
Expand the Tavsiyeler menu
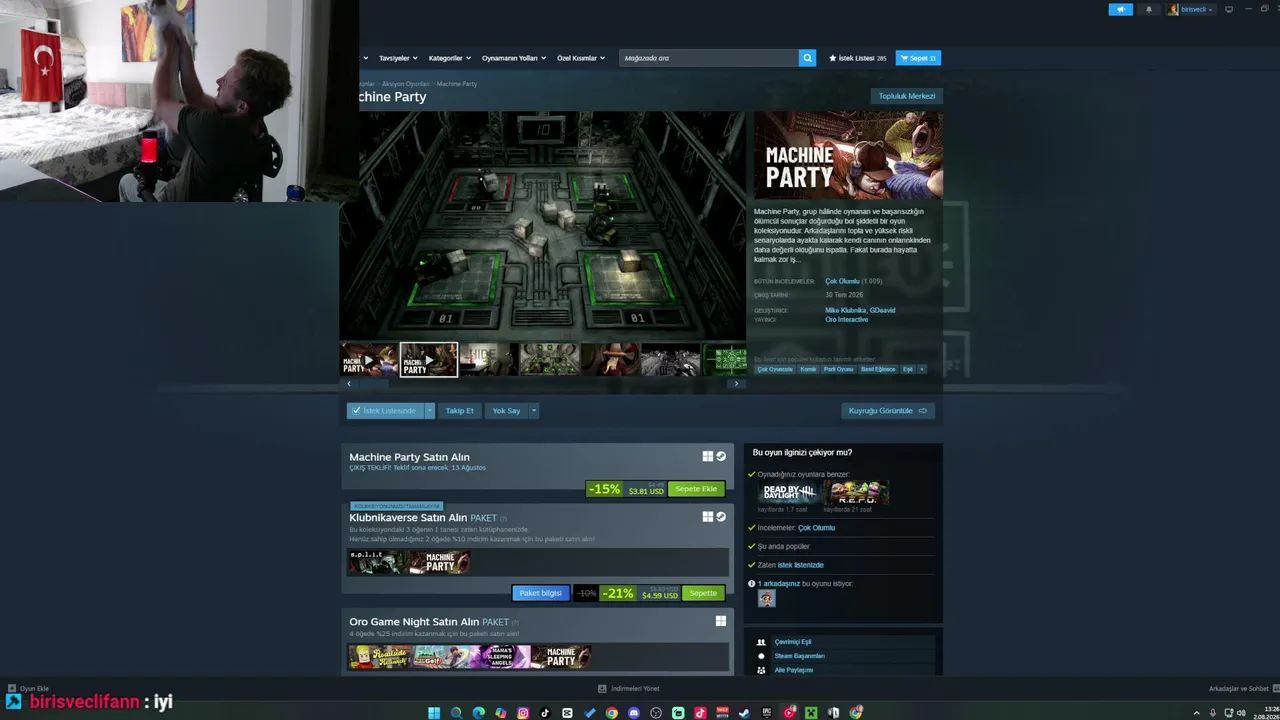click(x=398, y=58)
